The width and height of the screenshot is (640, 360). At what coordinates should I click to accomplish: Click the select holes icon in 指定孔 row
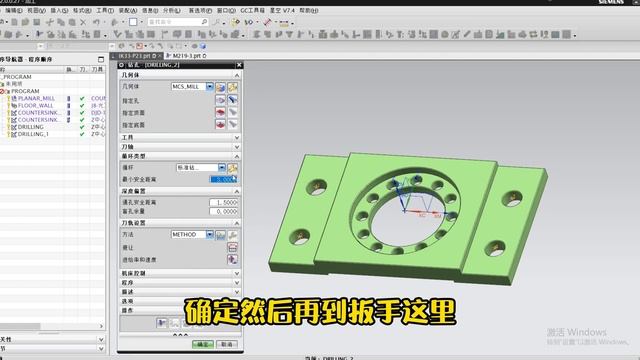[x=220, y=100]
